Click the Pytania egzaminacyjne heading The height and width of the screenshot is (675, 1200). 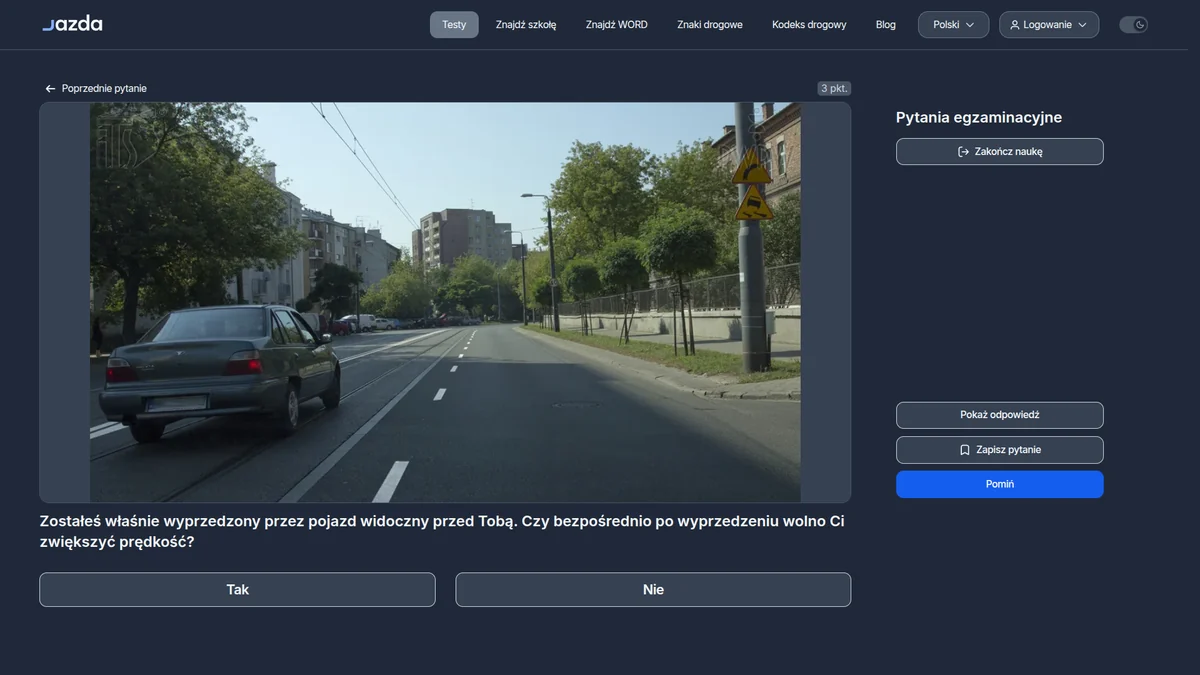point(979,117)
